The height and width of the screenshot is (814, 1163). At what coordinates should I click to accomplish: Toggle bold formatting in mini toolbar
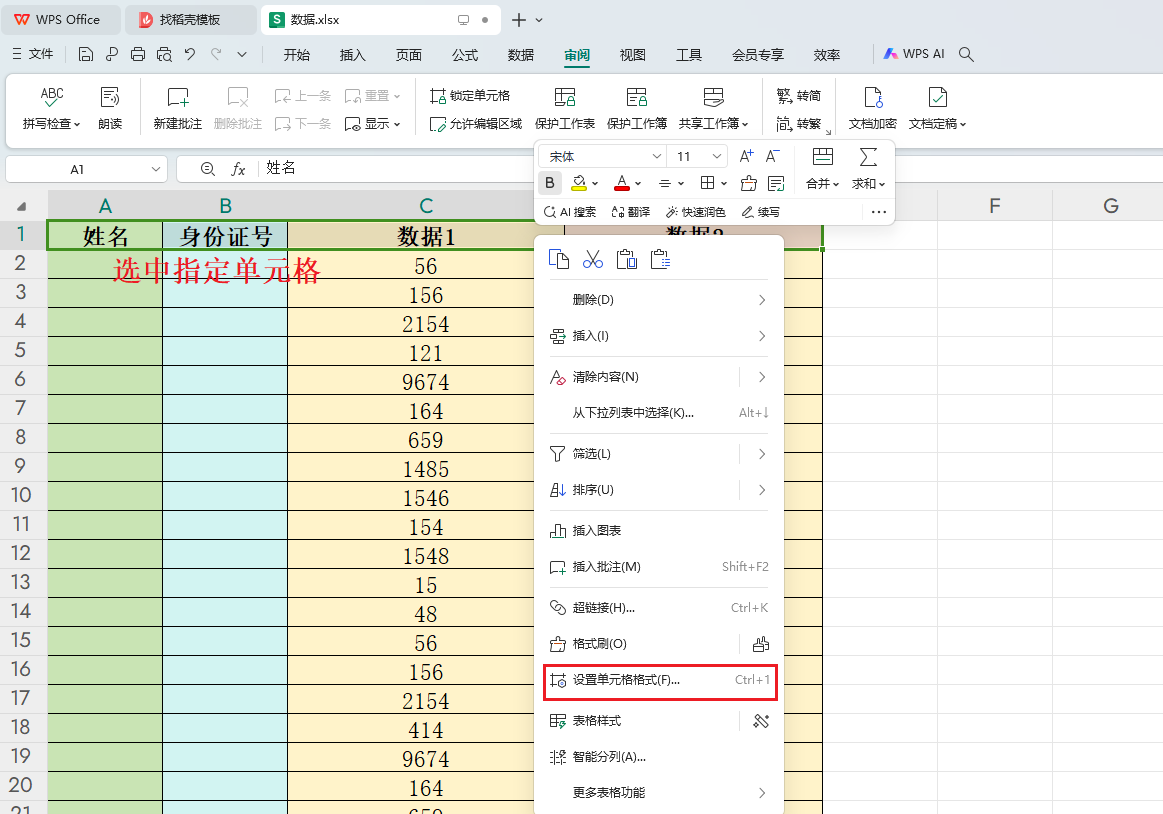(550, 182)
